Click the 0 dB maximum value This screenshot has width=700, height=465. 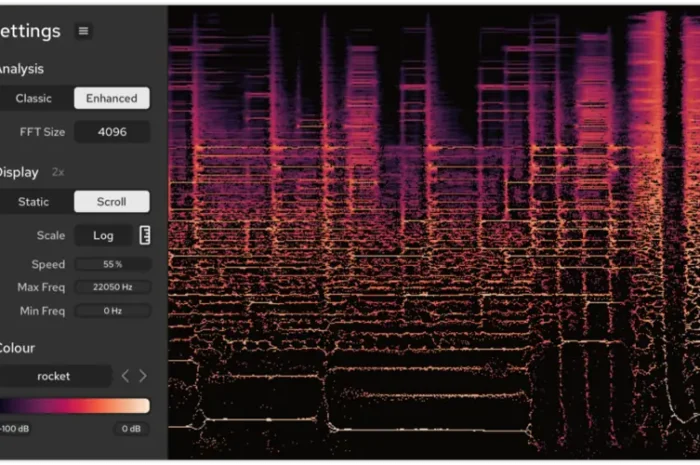pos(131,429)
